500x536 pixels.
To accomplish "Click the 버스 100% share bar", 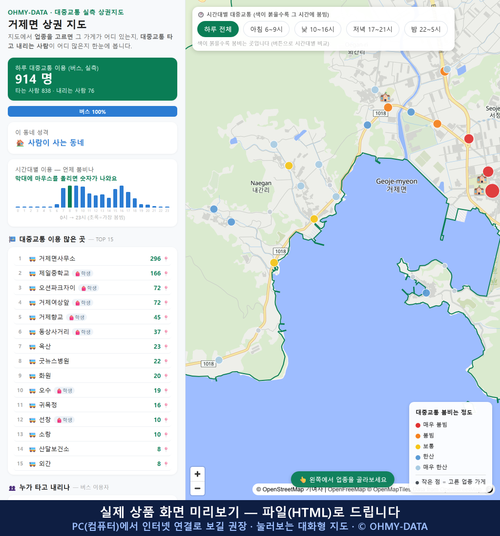I will pyautogui.click(x=92, y=112).
